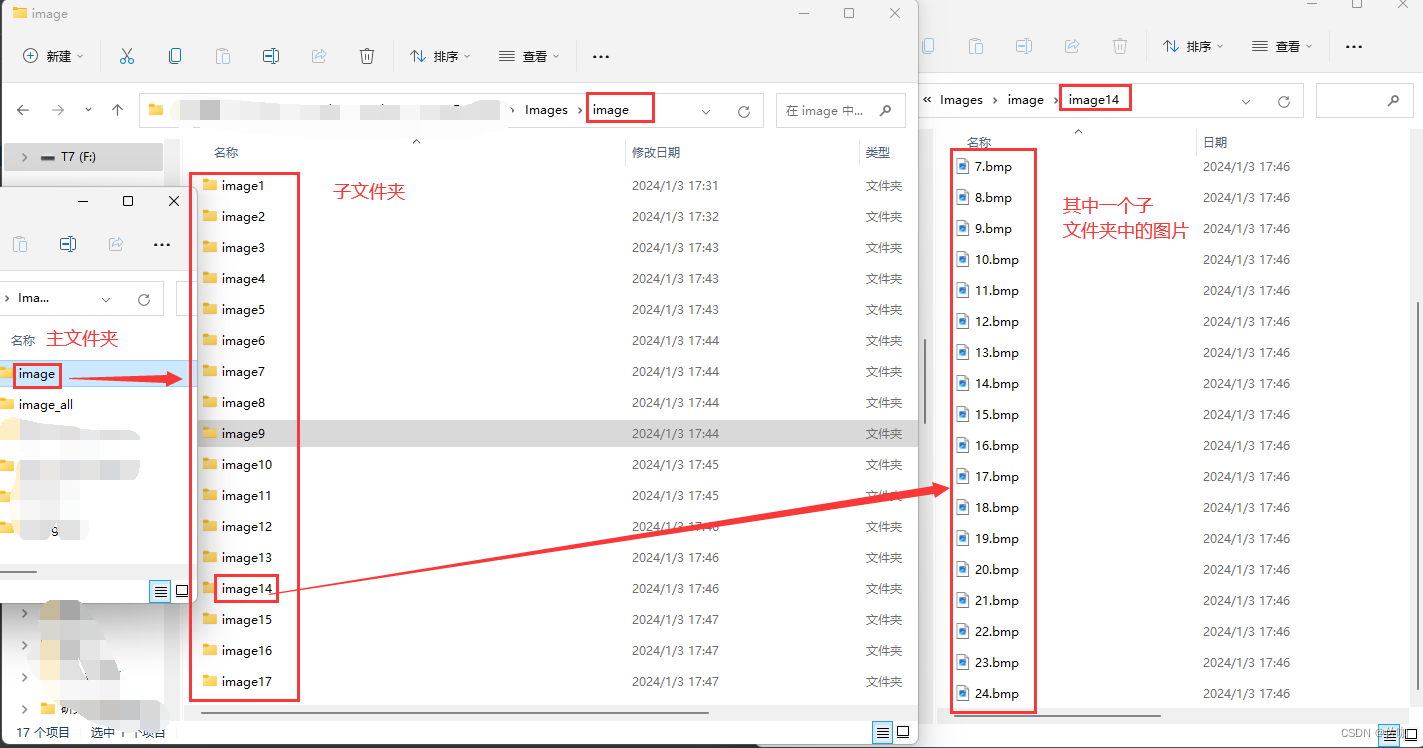The height and width of the screenshot is (748, 1423).
Task: Open more options ellipsis in small window
Action: [x=162, y=245]
